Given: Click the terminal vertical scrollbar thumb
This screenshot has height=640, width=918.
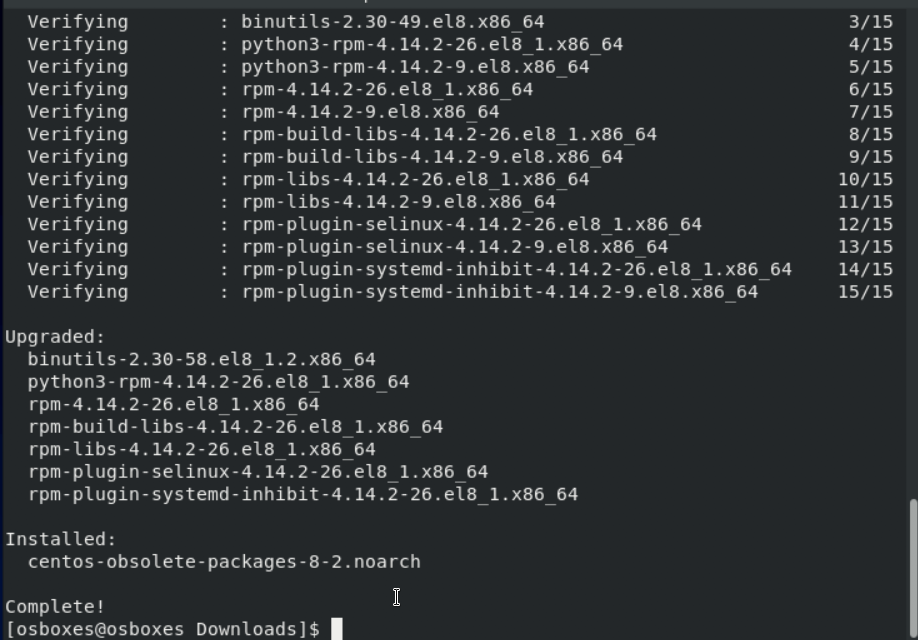Looking at the screenshot, I should tap(912, 566).
